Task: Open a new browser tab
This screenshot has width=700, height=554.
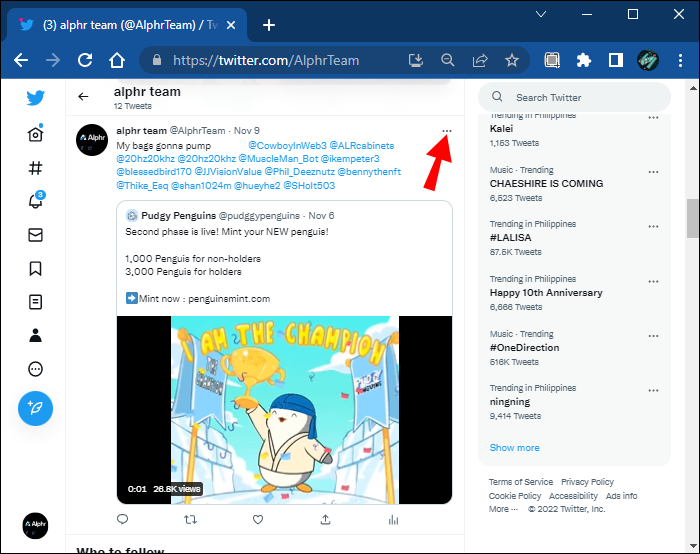Action: pyautogui.click(x=269, y=25)
